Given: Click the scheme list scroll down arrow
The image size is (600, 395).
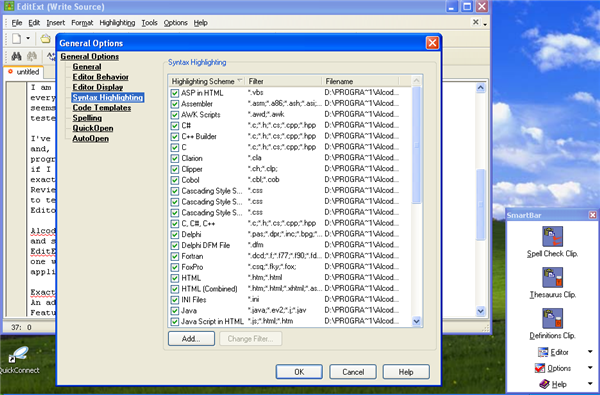Looking at the screenshot, I should coord(417,322).
